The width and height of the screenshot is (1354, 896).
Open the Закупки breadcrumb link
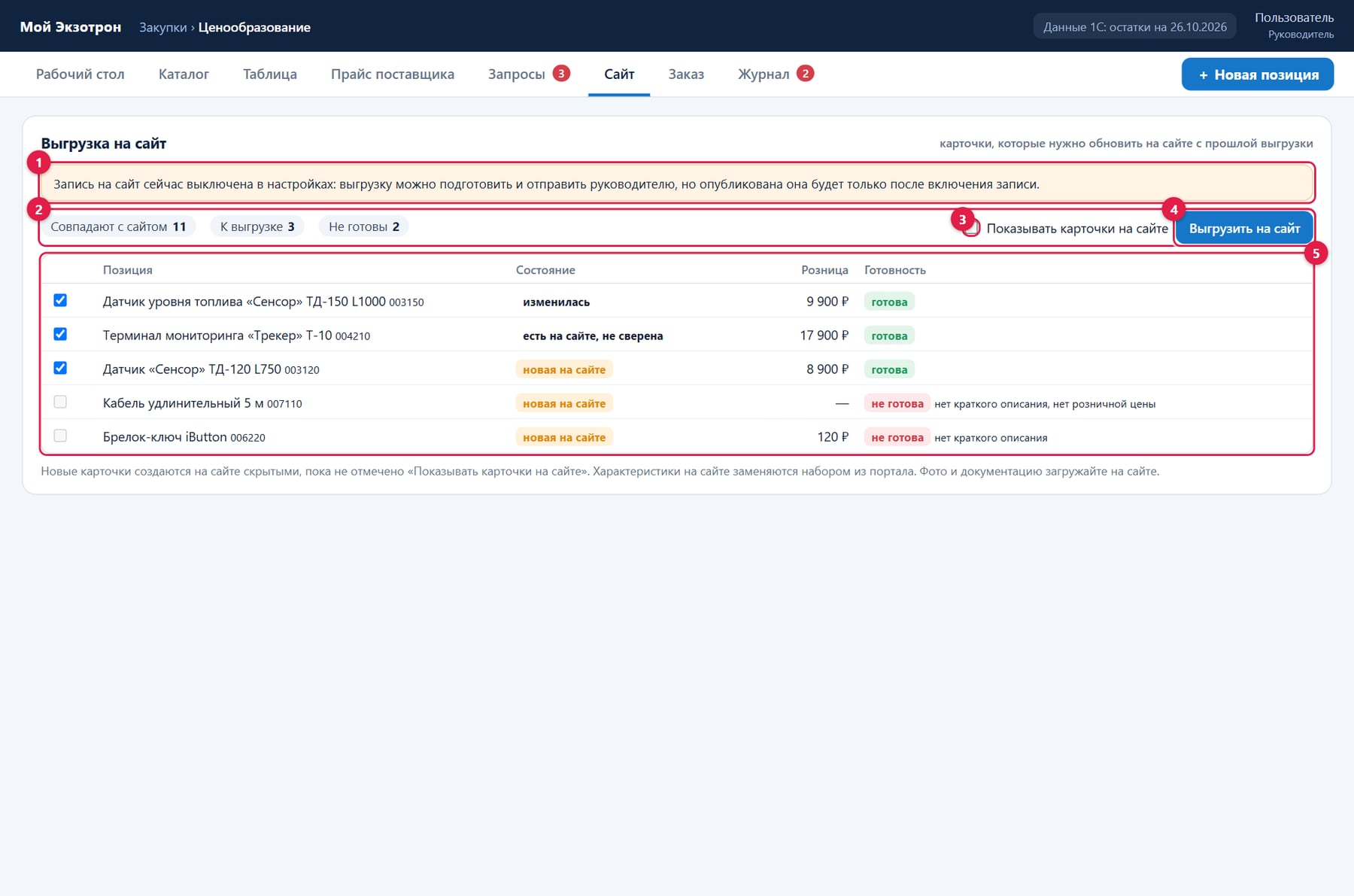(x=163, y=27)
